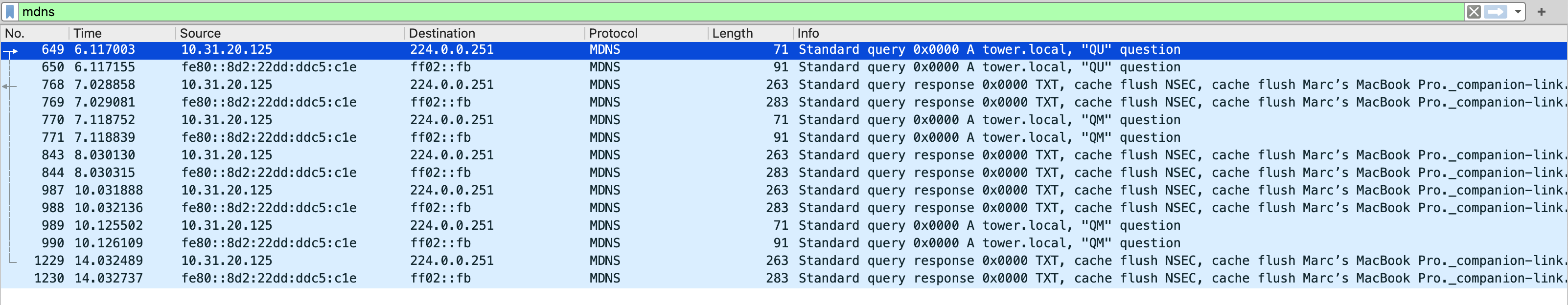
Task: Click time value 7.028858
Action: [105, 85]
